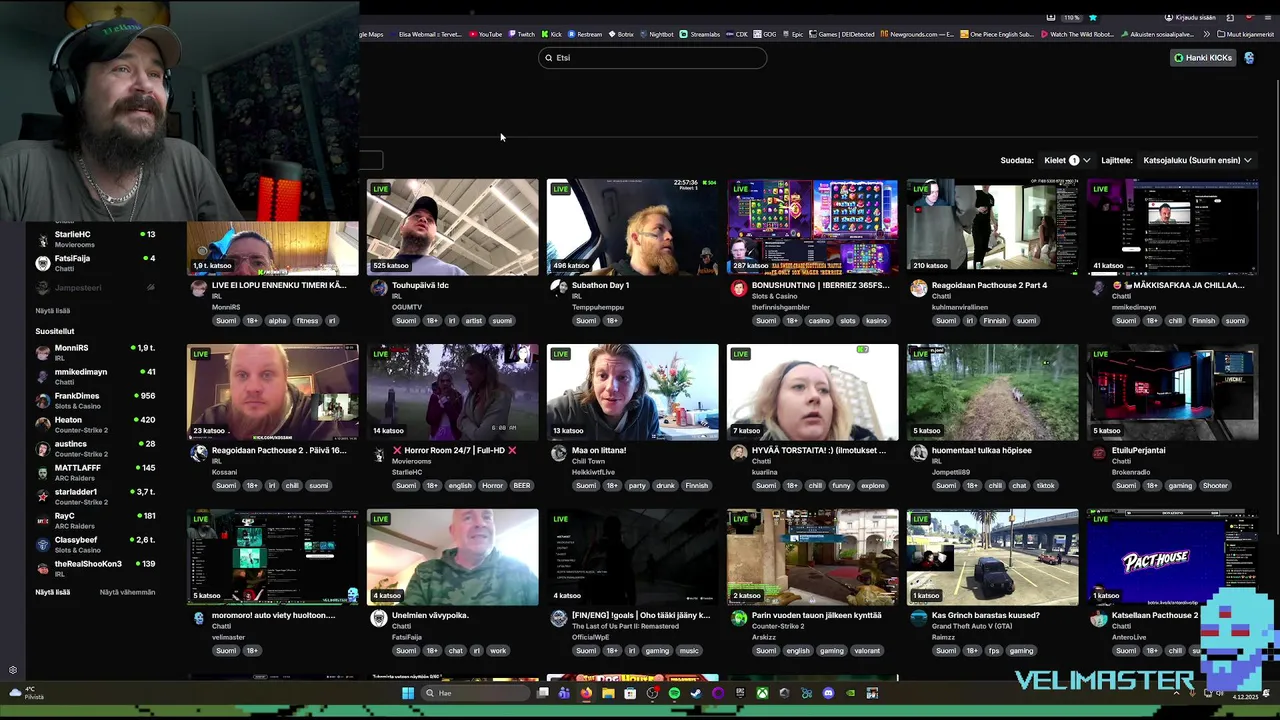Open Katsojaluku sort order dropdown

tap(1197, 160)
